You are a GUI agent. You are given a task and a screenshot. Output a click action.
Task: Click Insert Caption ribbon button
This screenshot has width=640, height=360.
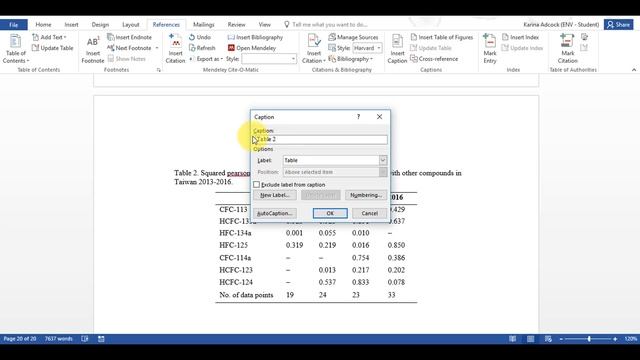pos(397,49)
